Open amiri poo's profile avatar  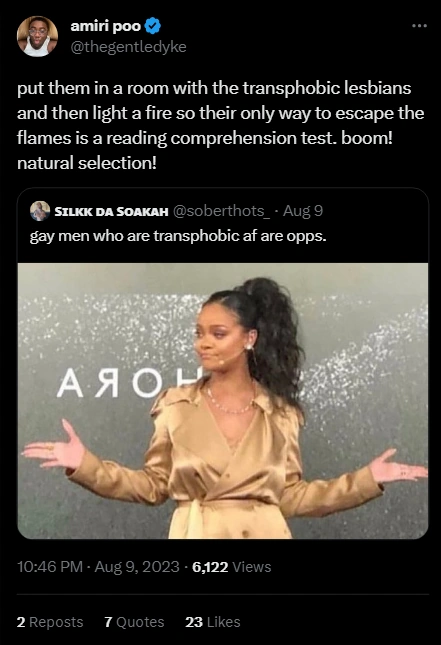pyautogui.click(x=37, y=36)
